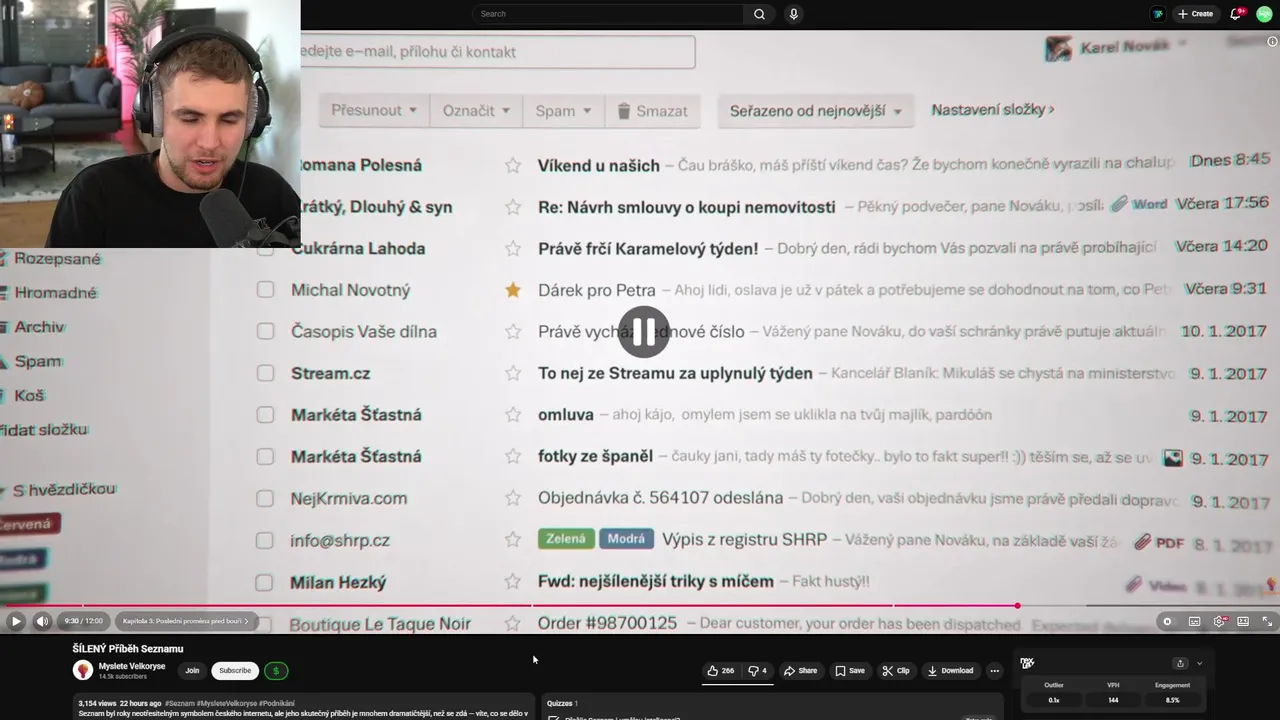Viewport: 1280px width, 720px height.
Task: Collapse the stats panel chevron
Action: pyautogui.click(x=1199, y=663)
